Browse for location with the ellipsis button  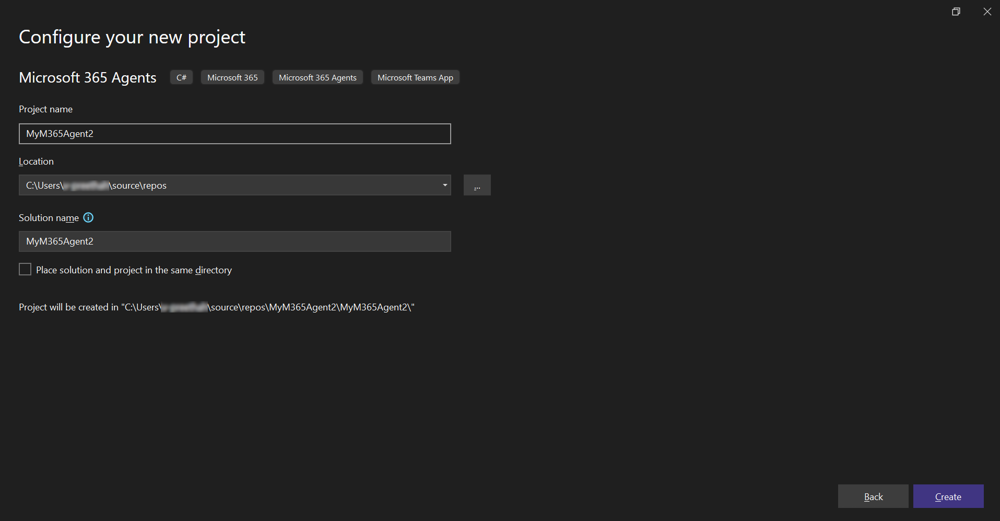pos(477,185)
